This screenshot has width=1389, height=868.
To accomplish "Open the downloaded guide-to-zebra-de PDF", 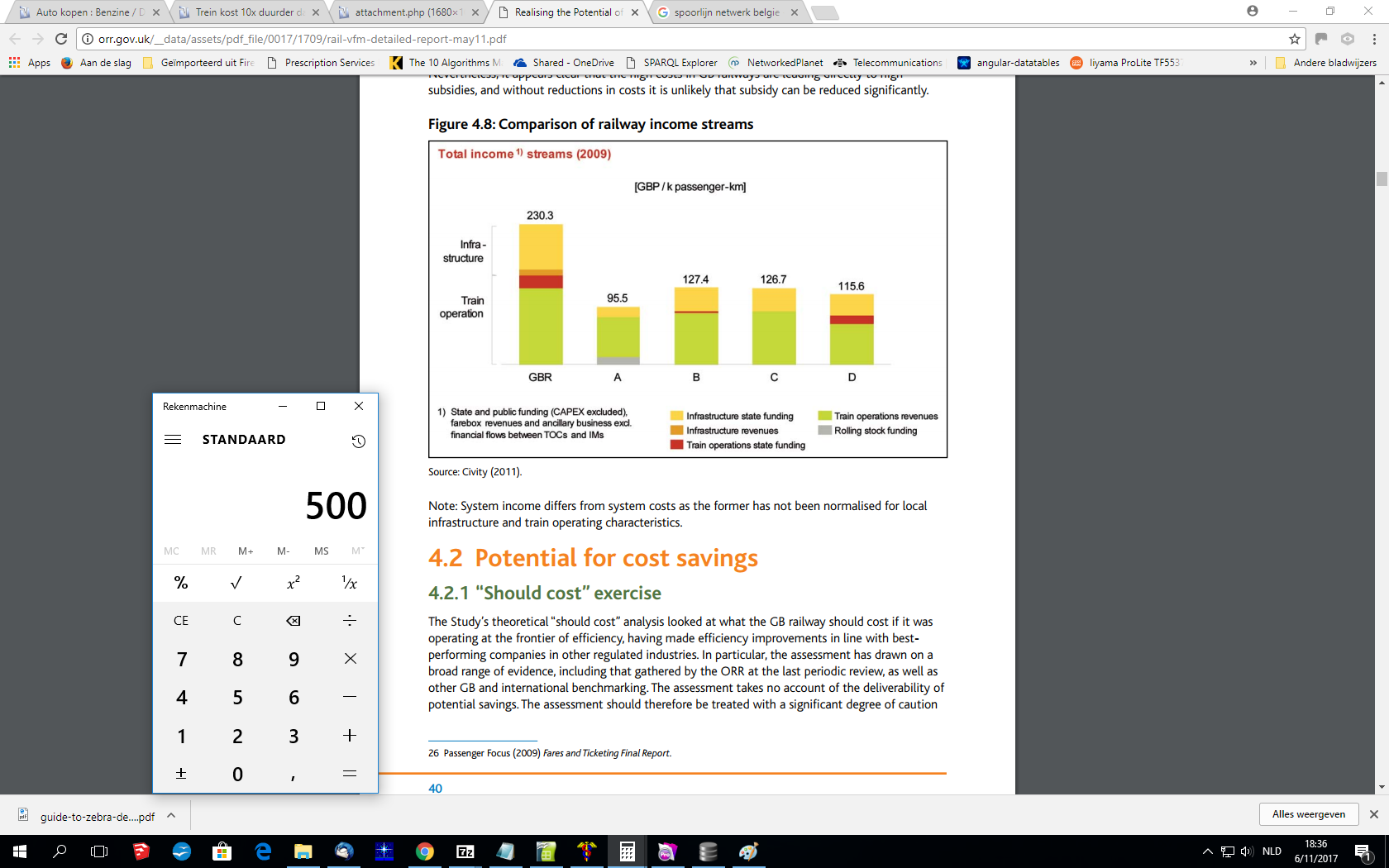I will click(x=87, y=816).
